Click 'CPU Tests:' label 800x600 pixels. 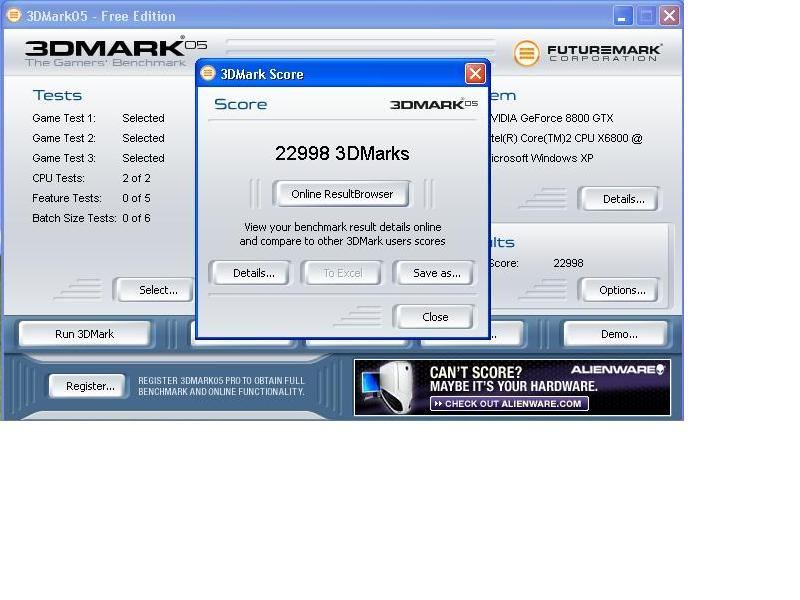[x=58, y=178]
